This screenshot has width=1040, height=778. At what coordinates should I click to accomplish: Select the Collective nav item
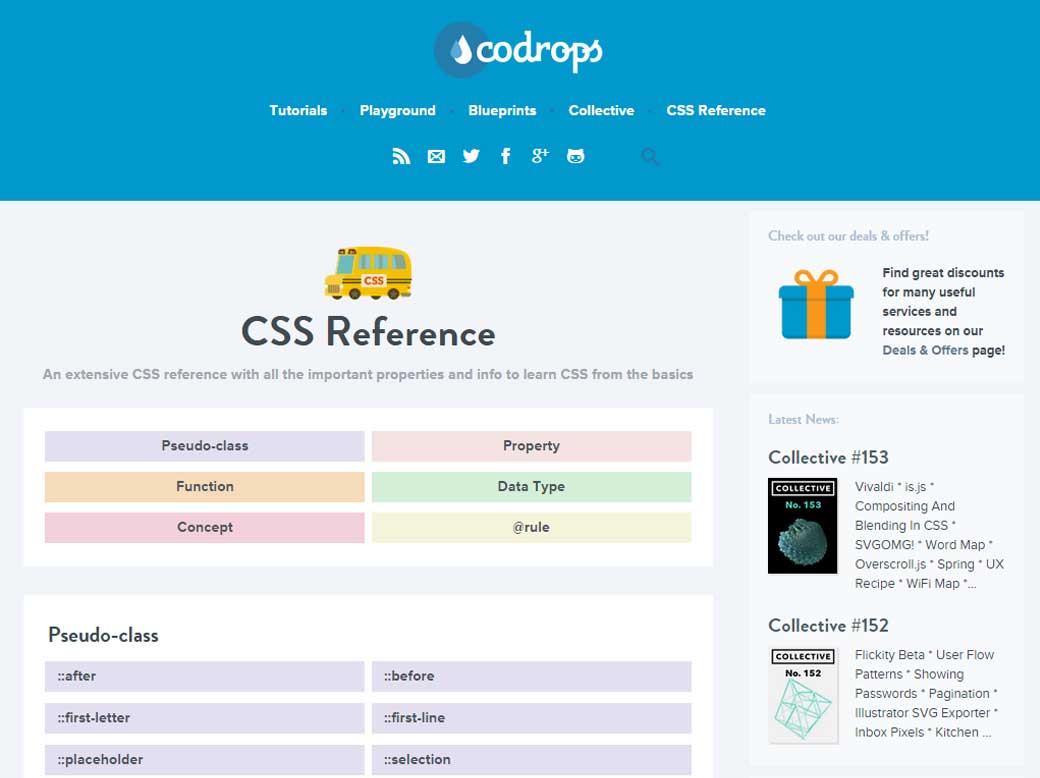point(601,110)
